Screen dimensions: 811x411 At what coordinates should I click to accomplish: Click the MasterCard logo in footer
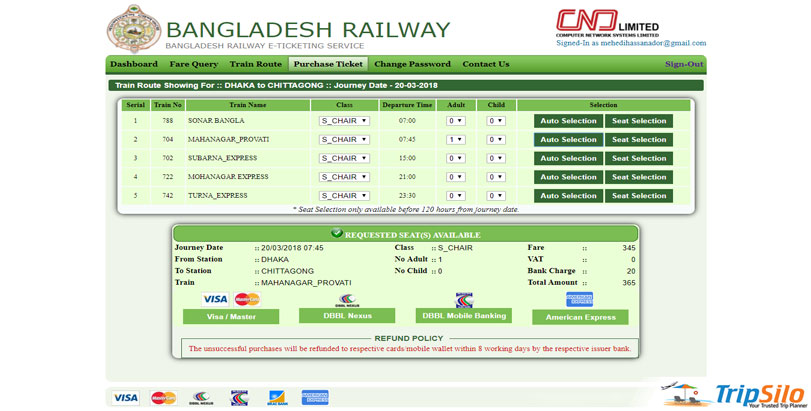(163, 398)
